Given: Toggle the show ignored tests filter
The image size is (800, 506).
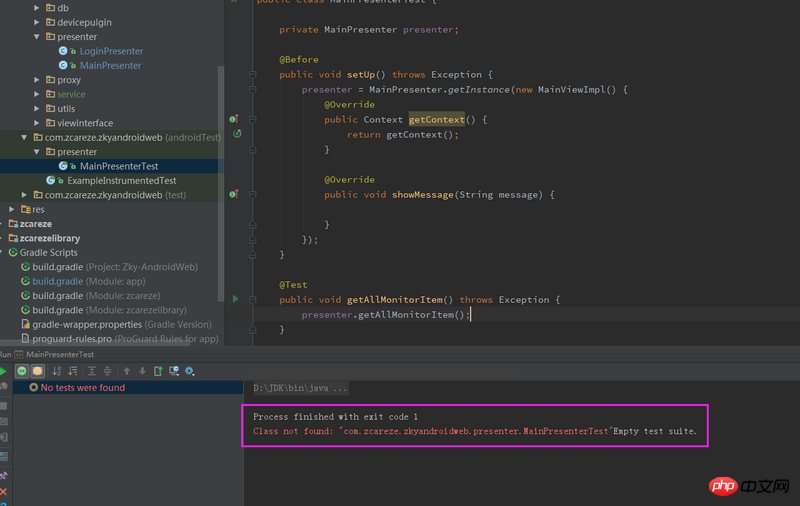Looking at the screenshot, I should 38,371.
